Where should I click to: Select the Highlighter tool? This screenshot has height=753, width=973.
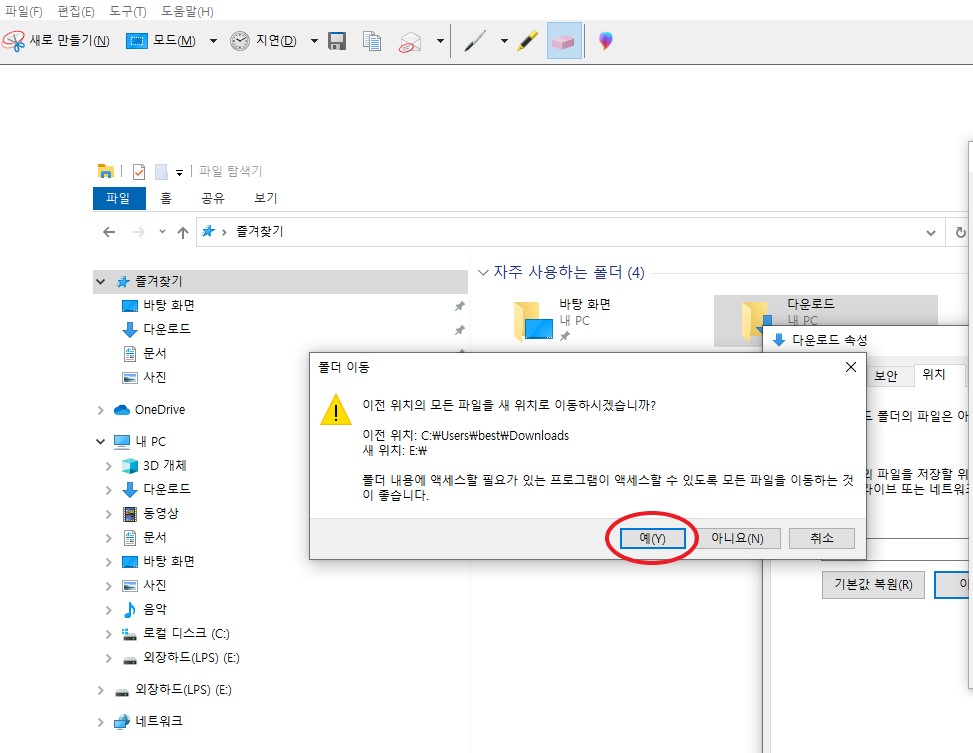point(527,41)
